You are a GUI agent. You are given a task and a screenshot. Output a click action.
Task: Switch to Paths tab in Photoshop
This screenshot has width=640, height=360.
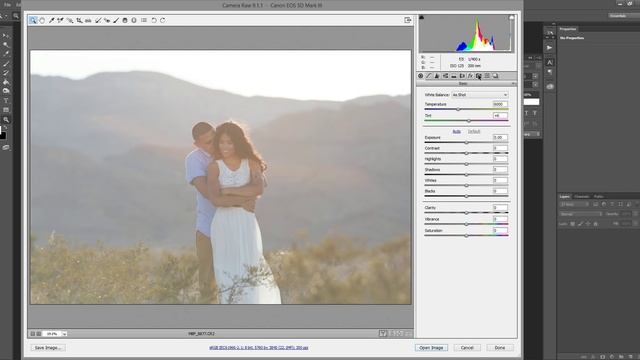pos(598,197)
